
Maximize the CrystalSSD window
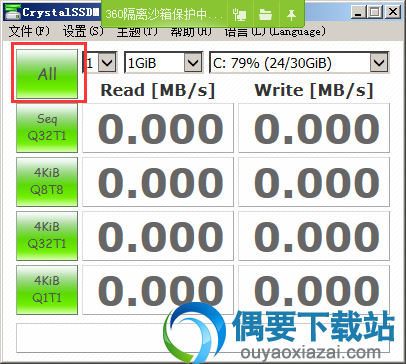375,12
